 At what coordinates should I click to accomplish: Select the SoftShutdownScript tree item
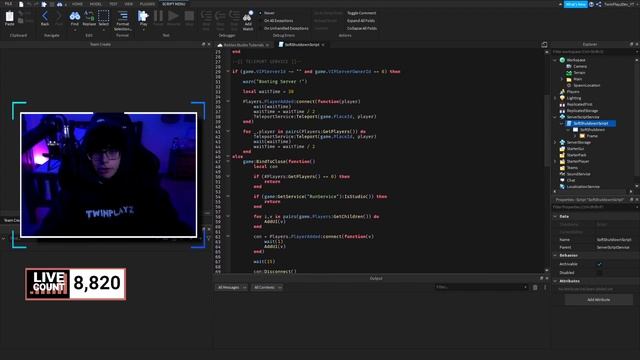click(590, 123)
